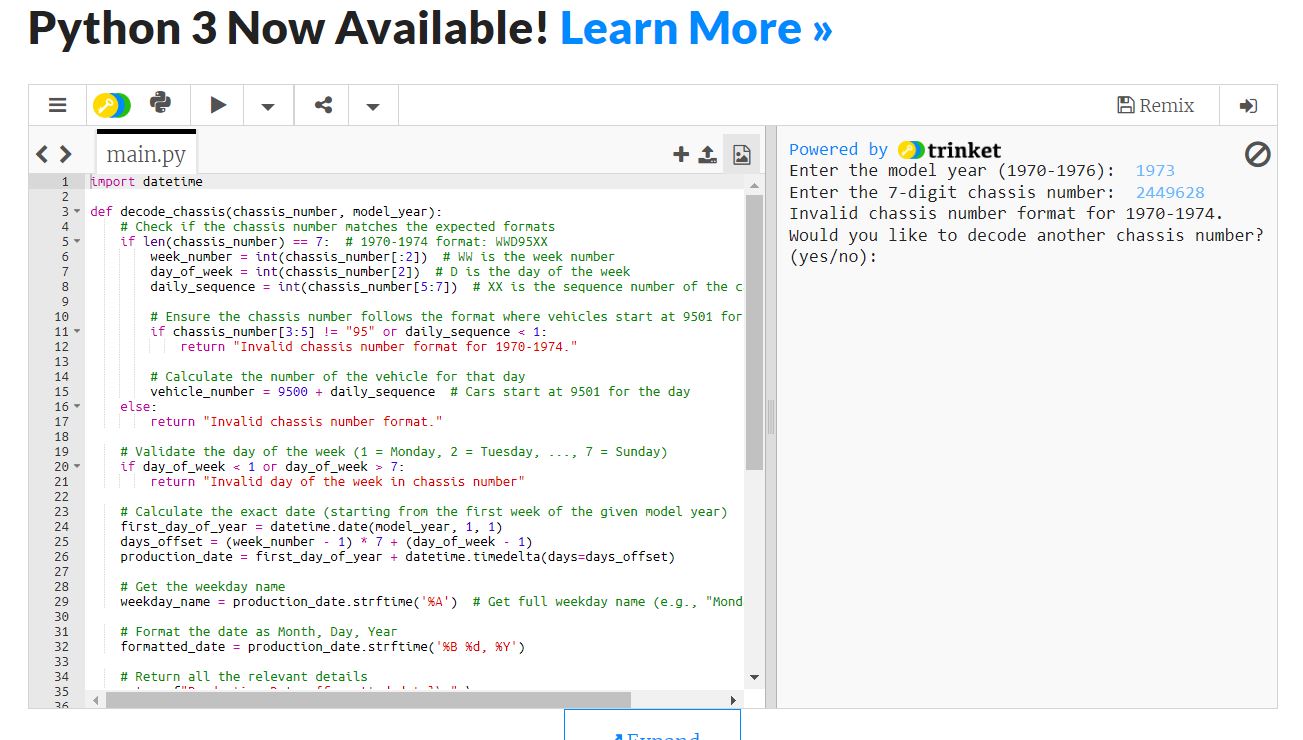Open the image library icon
Viewport: 1303px width, 740px height.
(741, 154)
